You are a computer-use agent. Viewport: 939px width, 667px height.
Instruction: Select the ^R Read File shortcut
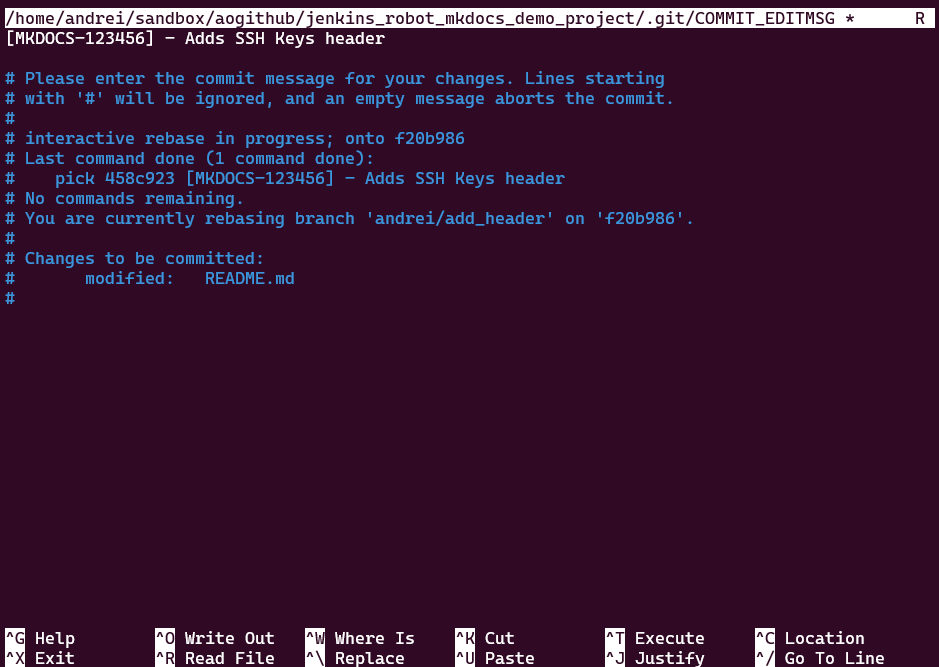click(x=215, y=658)
